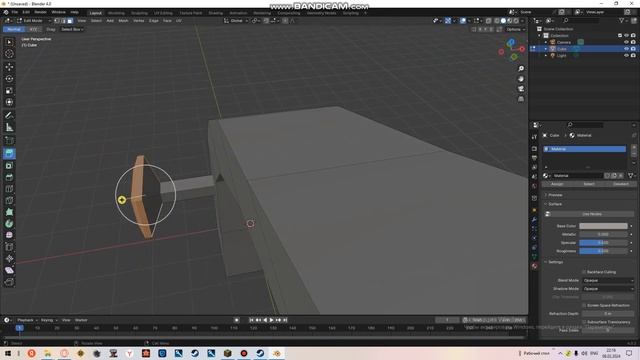The image size is (640, 360).
Task: Open the Shadow Mode dropdown
Action: [608, 289]
